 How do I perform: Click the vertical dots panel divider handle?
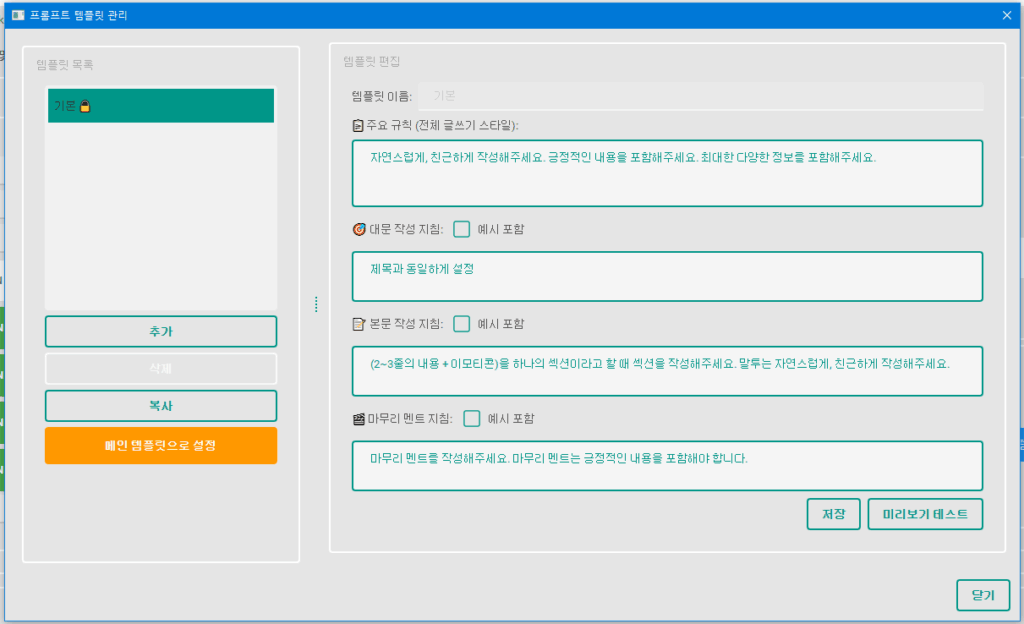(x=316, y=303)
